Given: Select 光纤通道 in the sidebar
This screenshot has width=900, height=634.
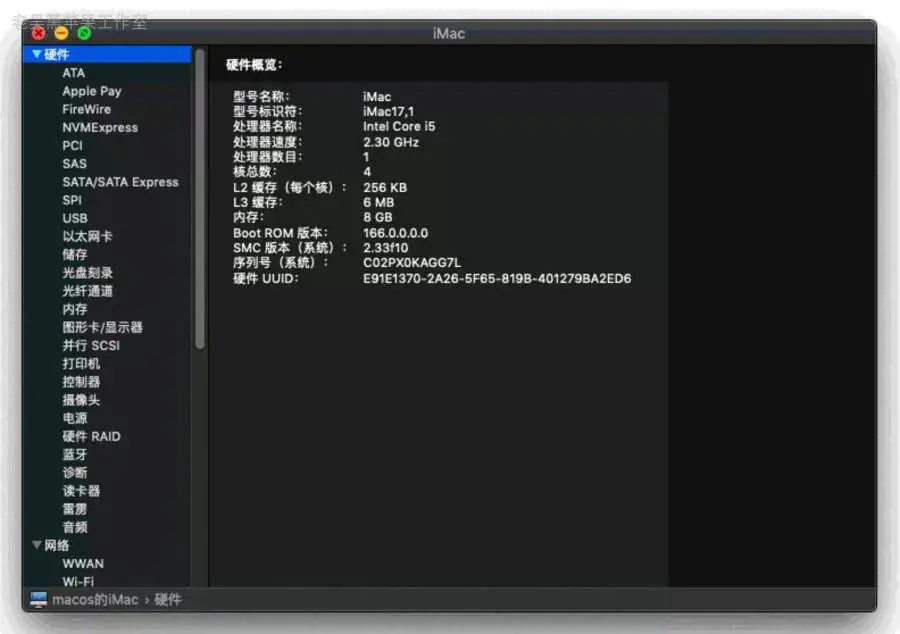Looking at the screenshot, I should coord(87,291).
